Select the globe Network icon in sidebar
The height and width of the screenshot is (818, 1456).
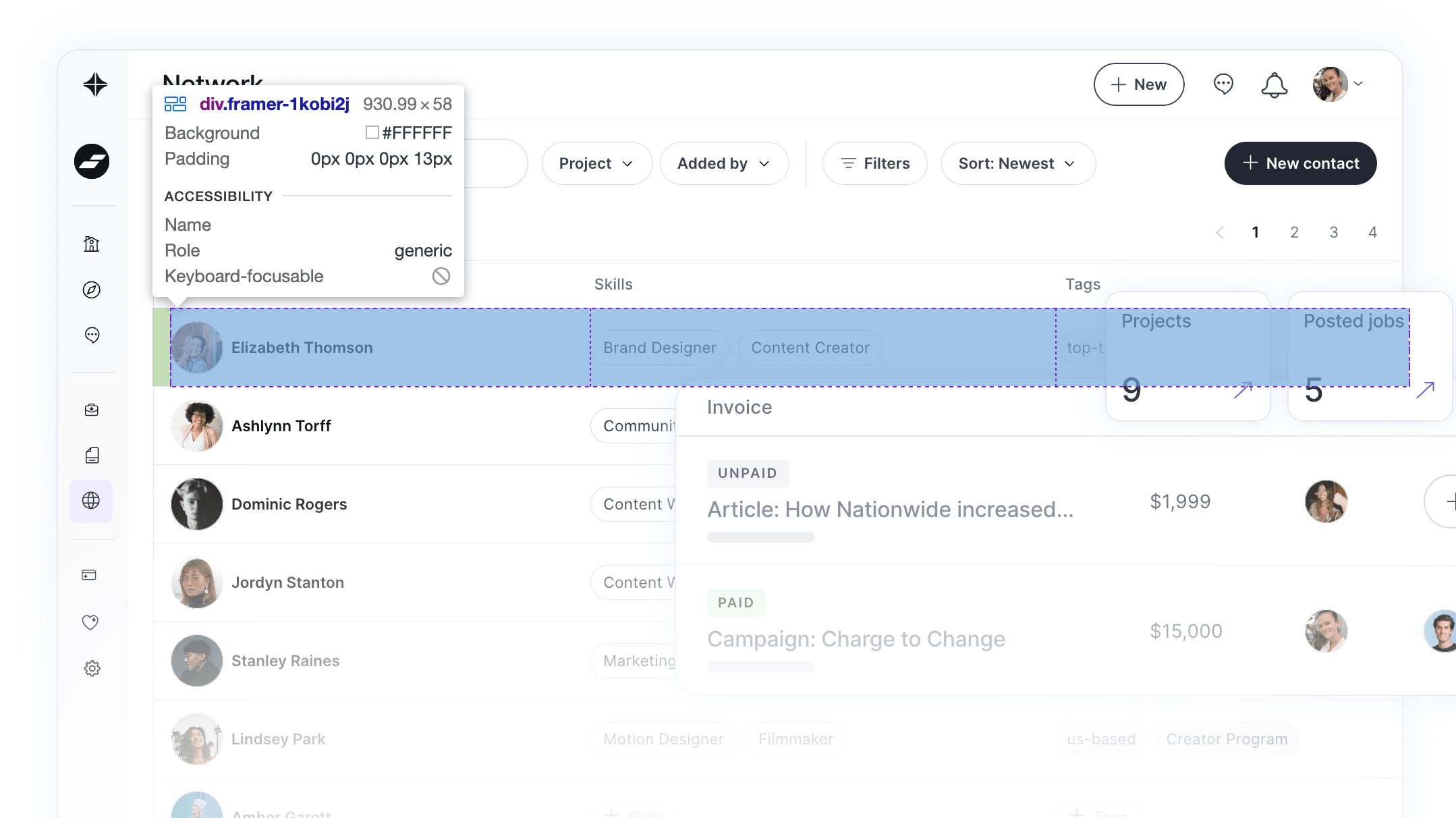pyautogui.click(x=91, y=501)
